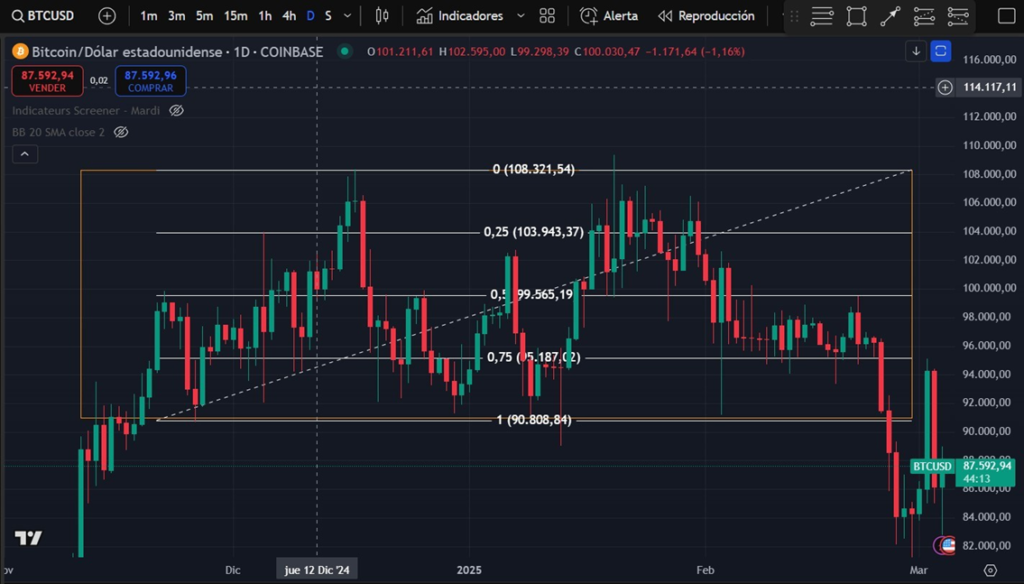Screen dimensions: 1024x584
Task: Click the Feb label on time axis
Action: click(705, 570)
